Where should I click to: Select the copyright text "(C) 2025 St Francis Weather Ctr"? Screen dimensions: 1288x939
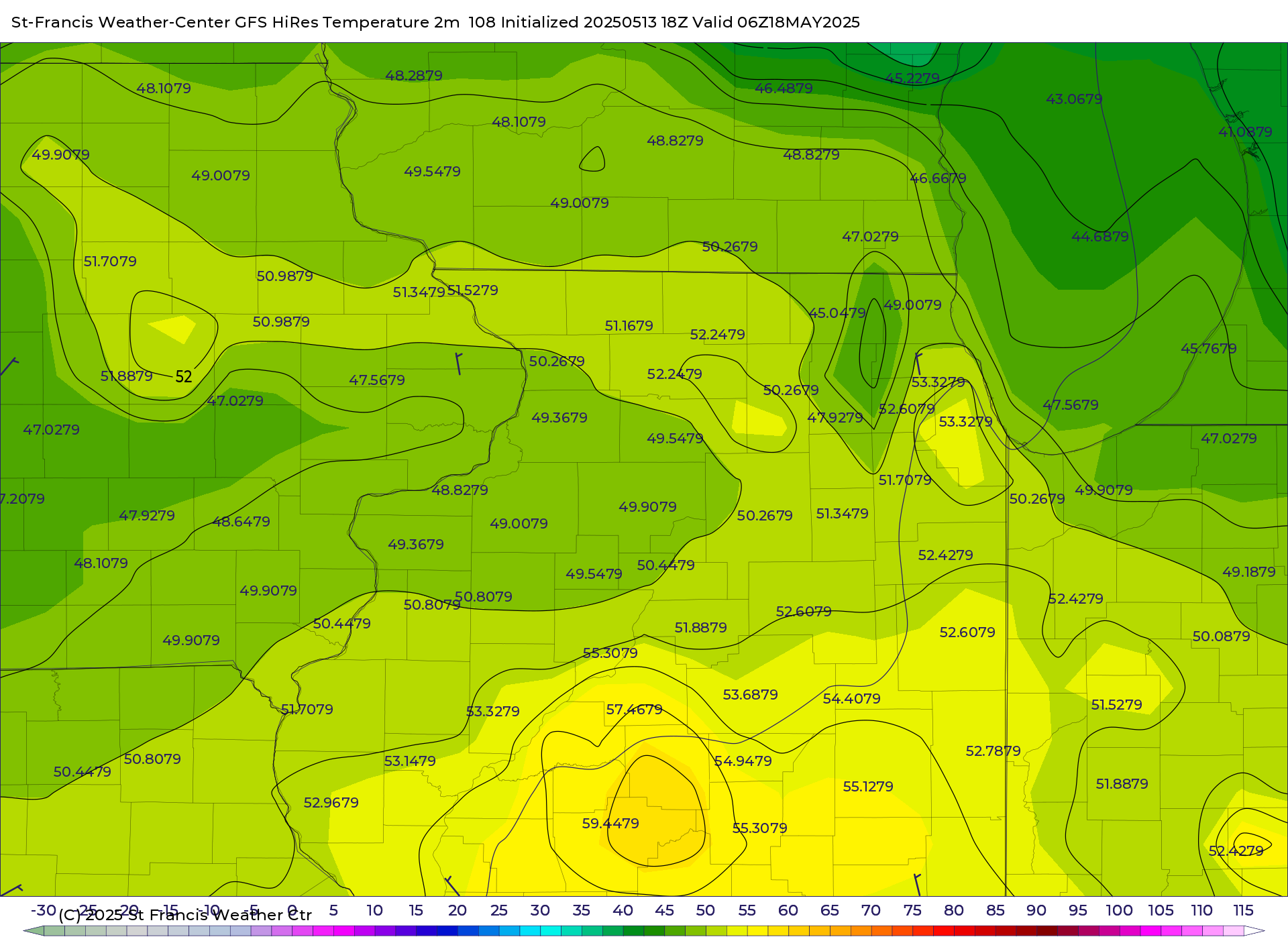click(185, 915)
